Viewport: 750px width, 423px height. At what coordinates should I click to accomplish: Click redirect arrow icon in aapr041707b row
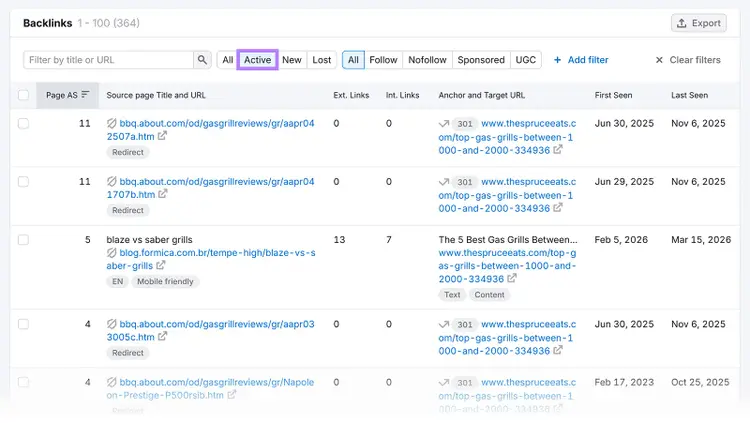pyautogui.click(x=444, y=182)
